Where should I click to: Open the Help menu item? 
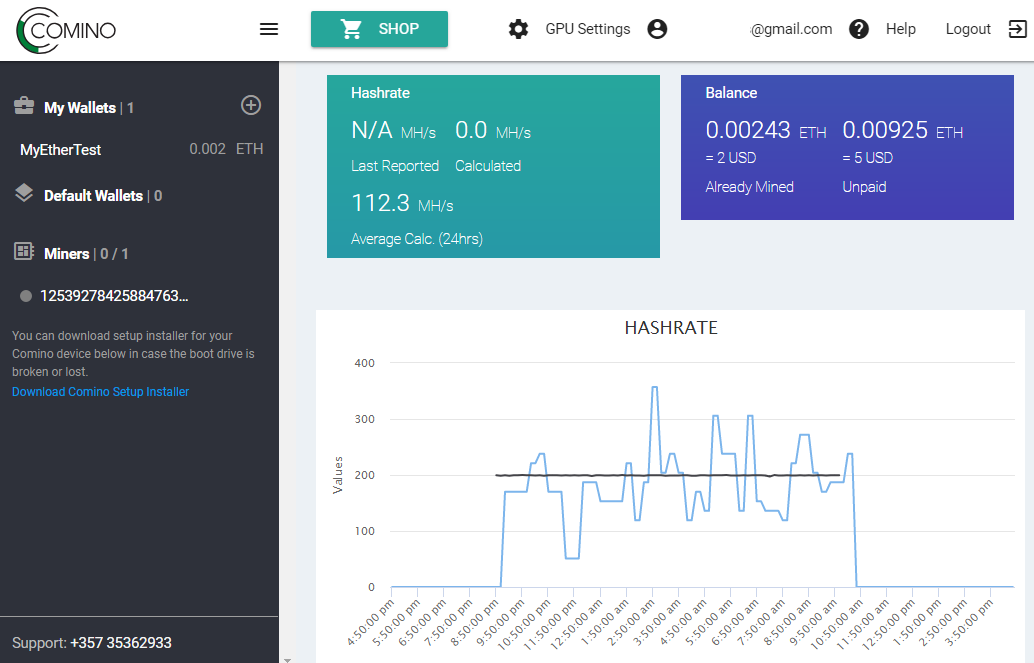pyautogui.click(x=900, y=29)
